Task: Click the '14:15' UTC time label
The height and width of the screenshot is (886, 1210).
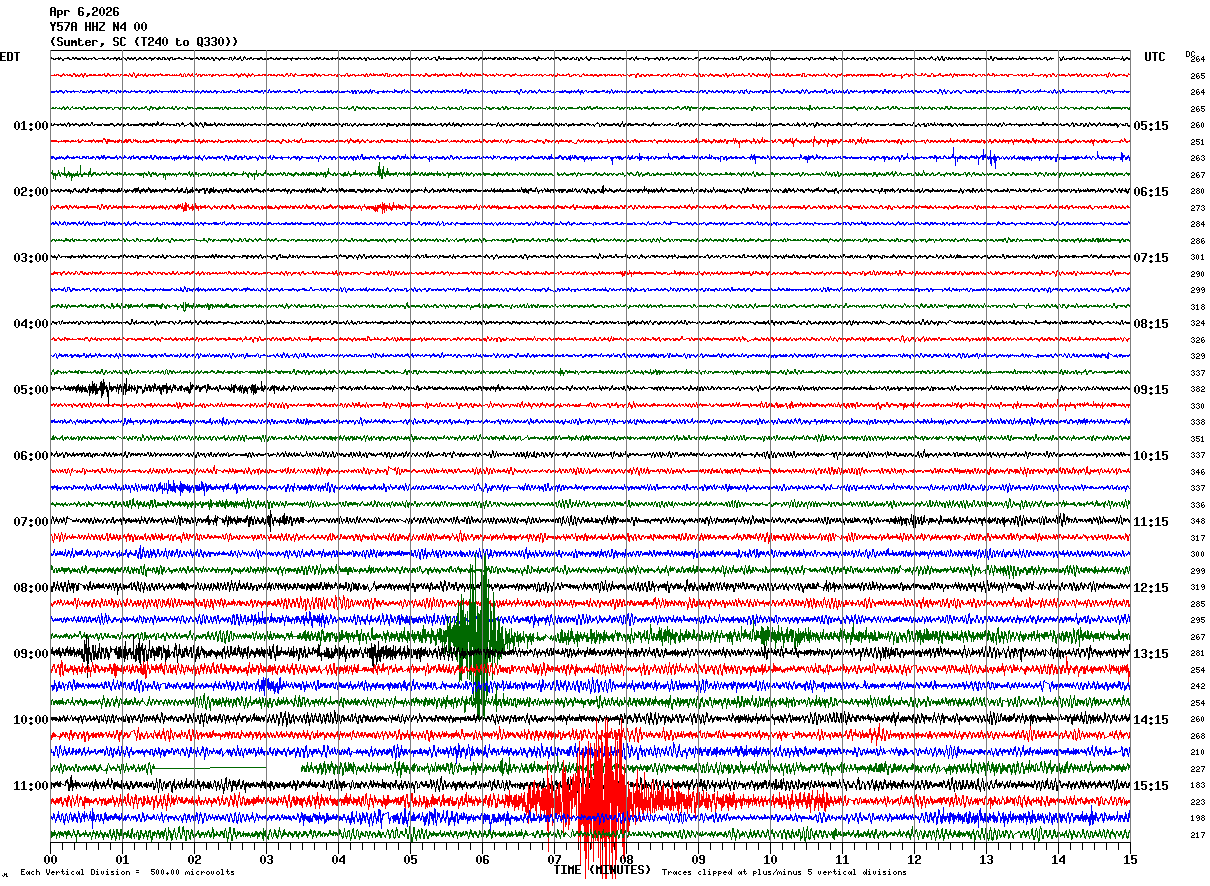Action: (1151, 720)
